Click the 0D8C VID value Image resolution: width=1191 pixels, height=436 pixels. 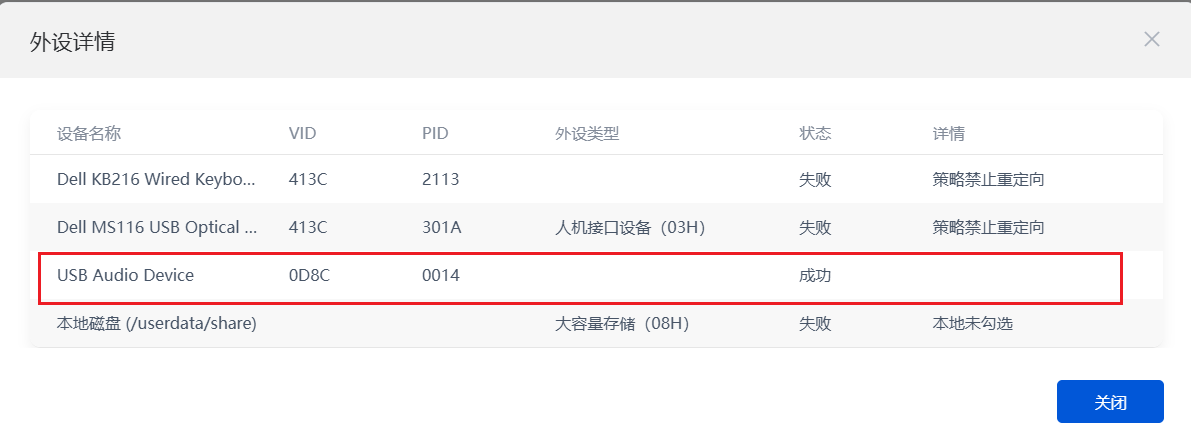[x=309, y=275]
